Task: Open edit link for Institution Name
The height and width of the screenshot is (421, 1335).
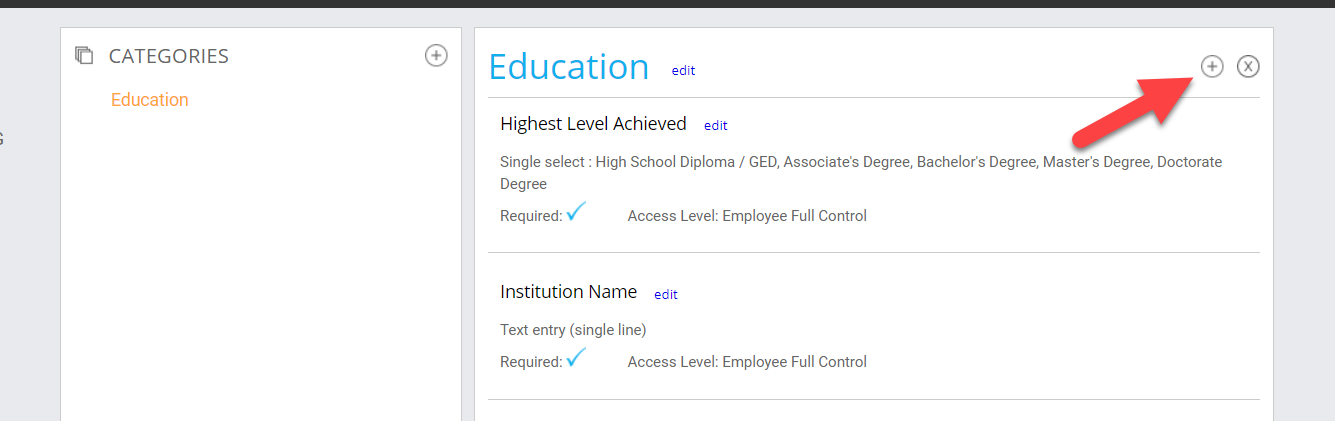Action: (x=665, y=294)
